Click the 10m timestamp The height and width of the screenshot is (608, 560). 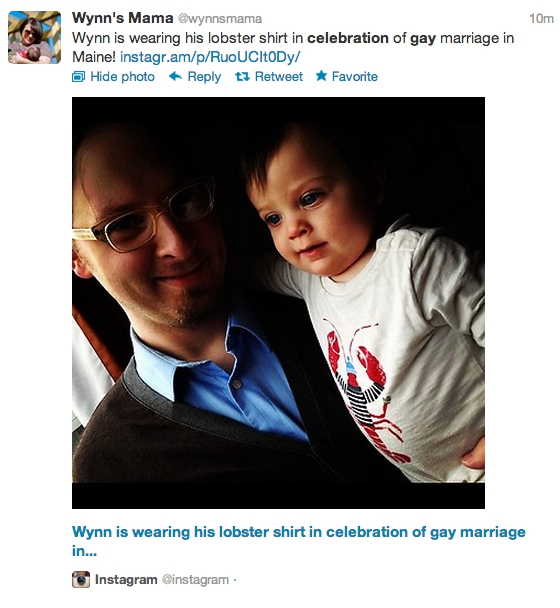[541, 18]
